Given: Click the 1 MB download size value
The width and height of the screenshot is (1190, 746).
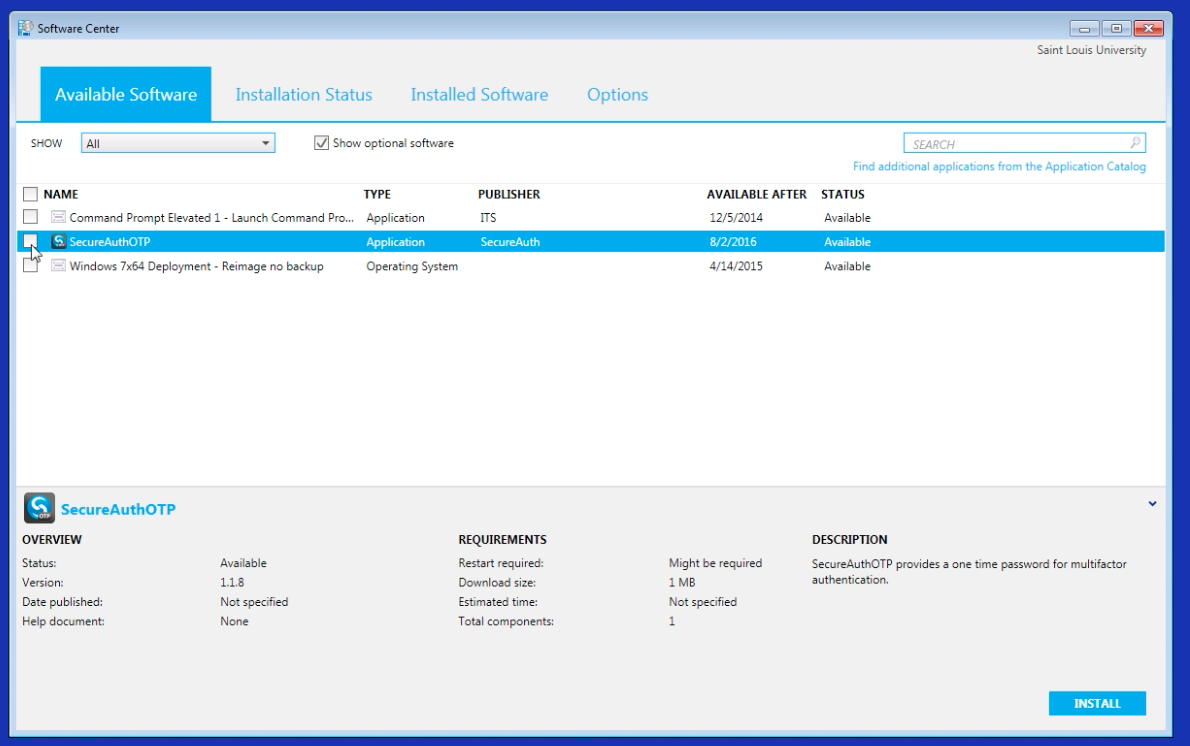Looking at the screenshot, I should click(x=682, y=583).
